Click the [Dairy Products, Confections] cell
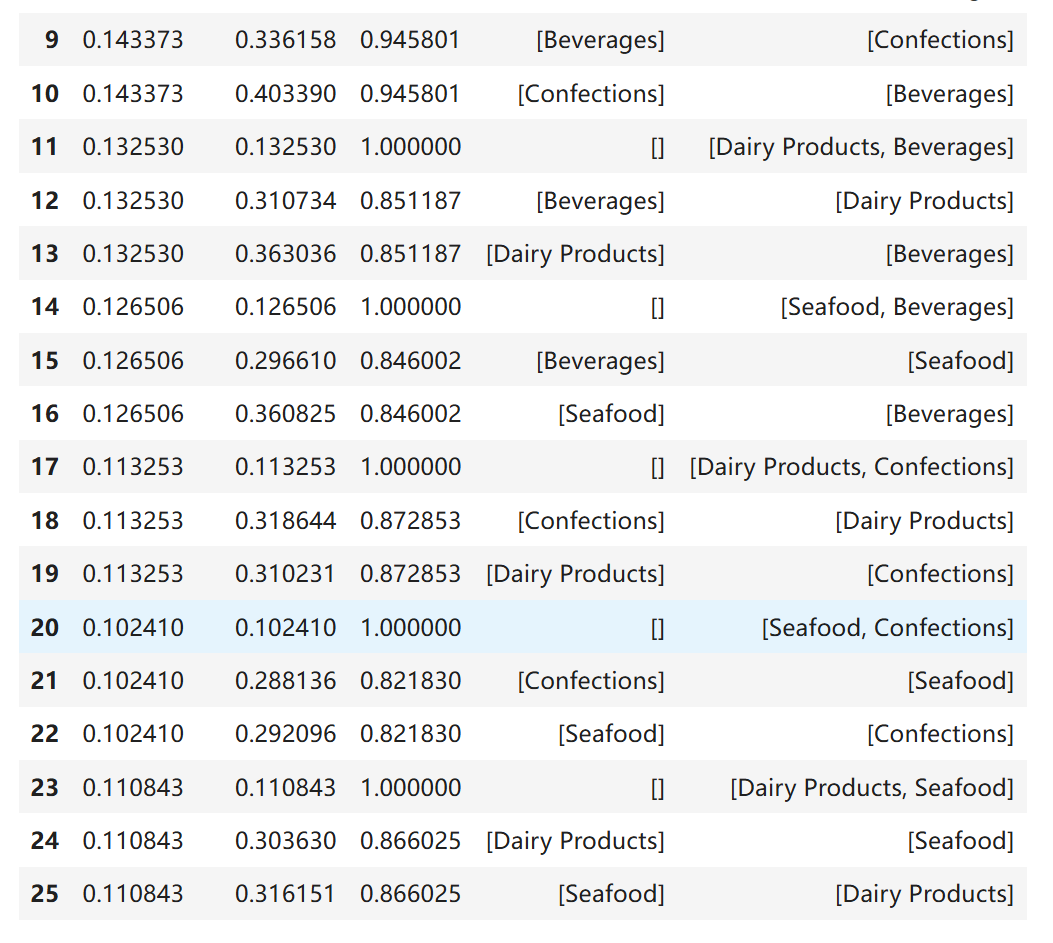1053x943 pixels. pos(851,467)
